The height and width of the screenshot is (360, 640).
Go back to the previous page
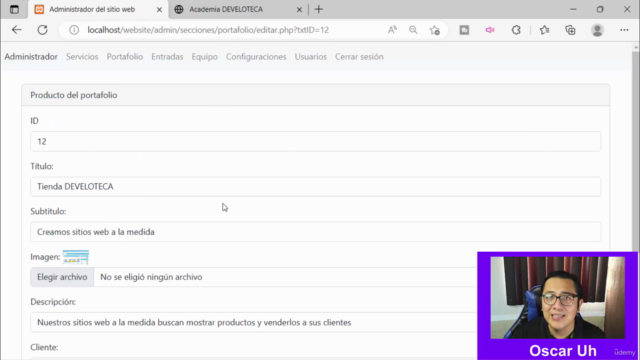click(16, 30)
